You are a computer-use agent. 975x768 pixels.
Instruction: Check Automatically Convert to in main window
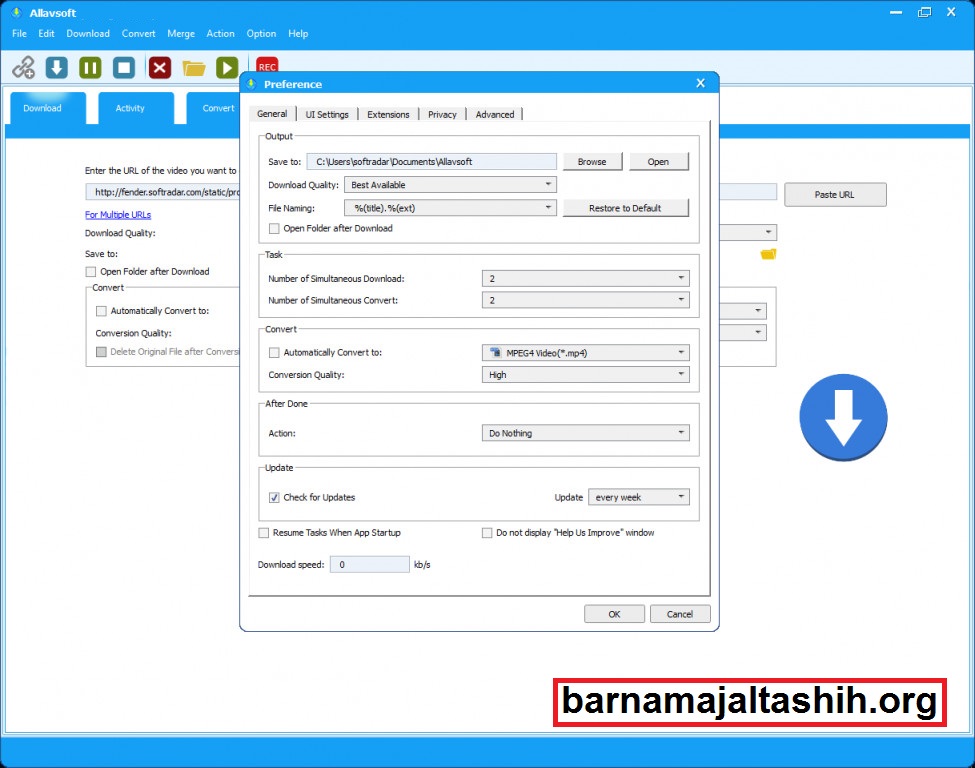(101, 311)
